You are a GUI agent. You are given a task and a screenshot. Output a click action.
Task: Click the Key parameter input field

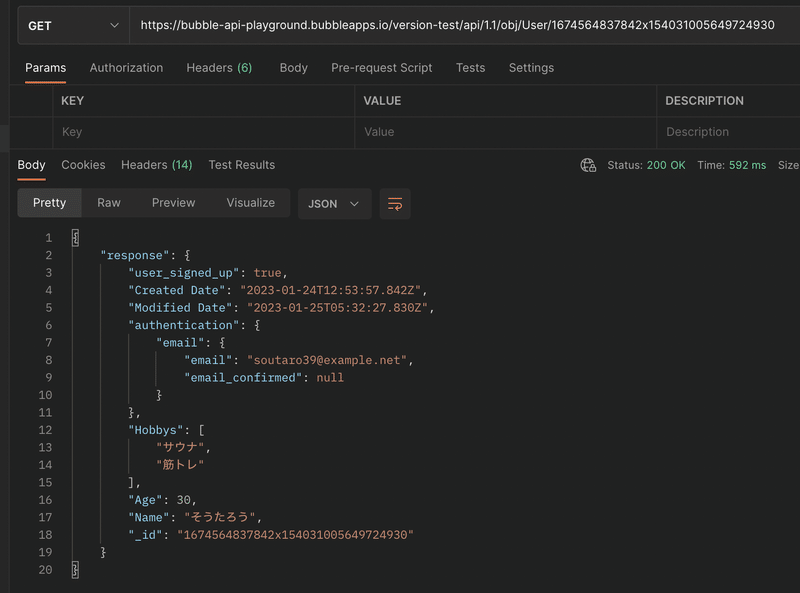204,132
